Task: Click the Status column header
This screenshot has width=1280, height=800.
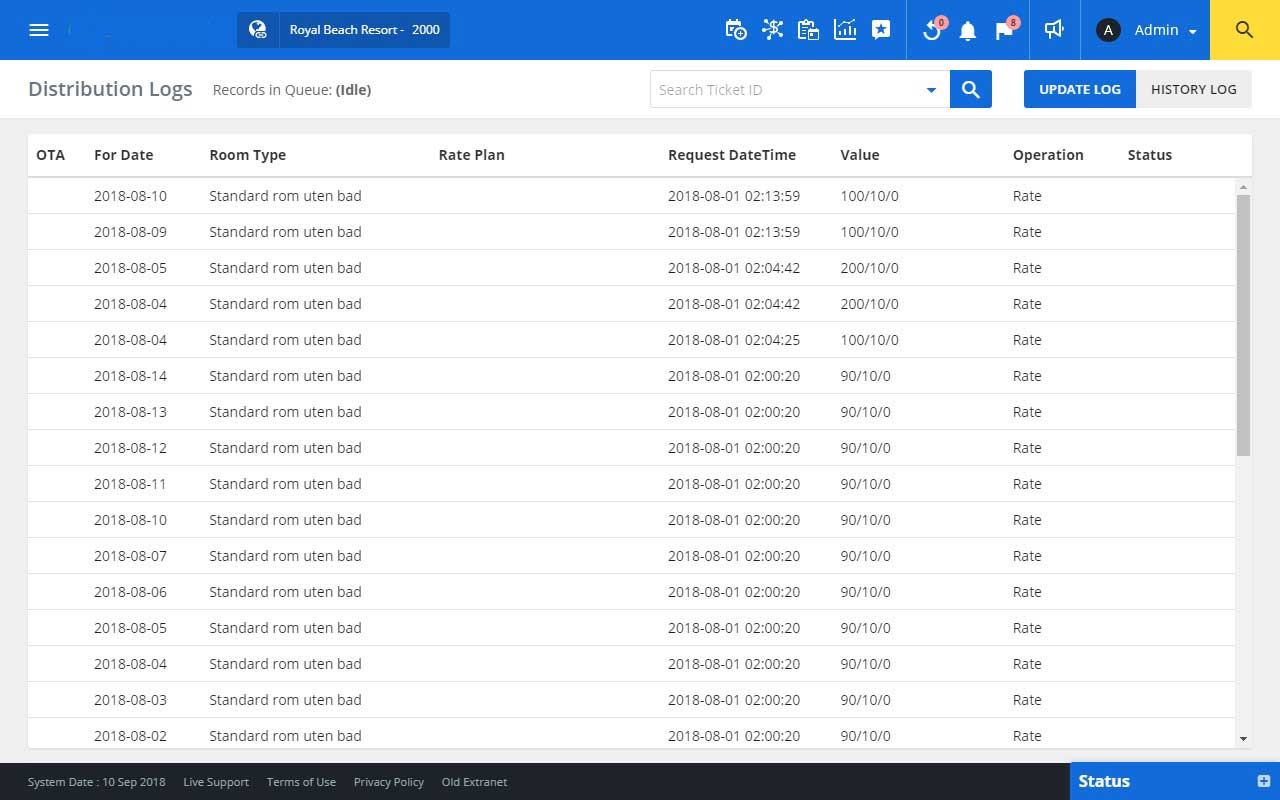Action: click(x=1150, y=155)
